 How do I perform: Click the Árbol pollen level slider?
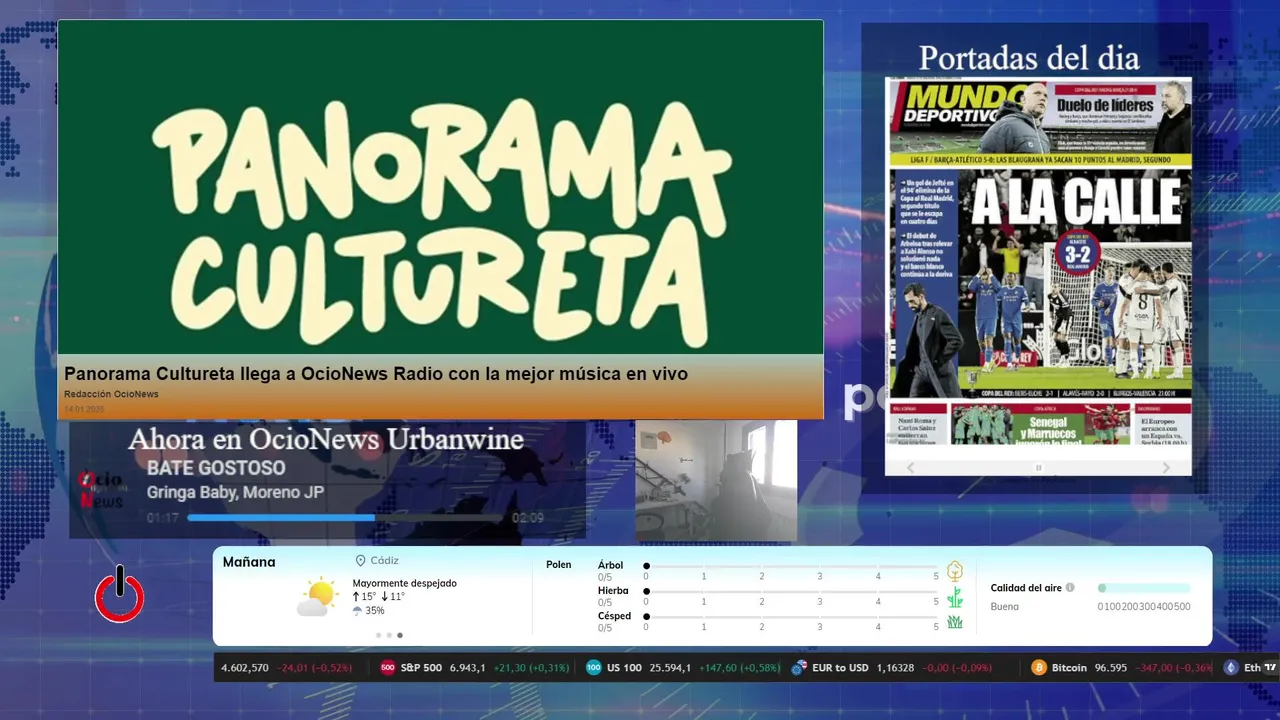[x=792, y=566]
